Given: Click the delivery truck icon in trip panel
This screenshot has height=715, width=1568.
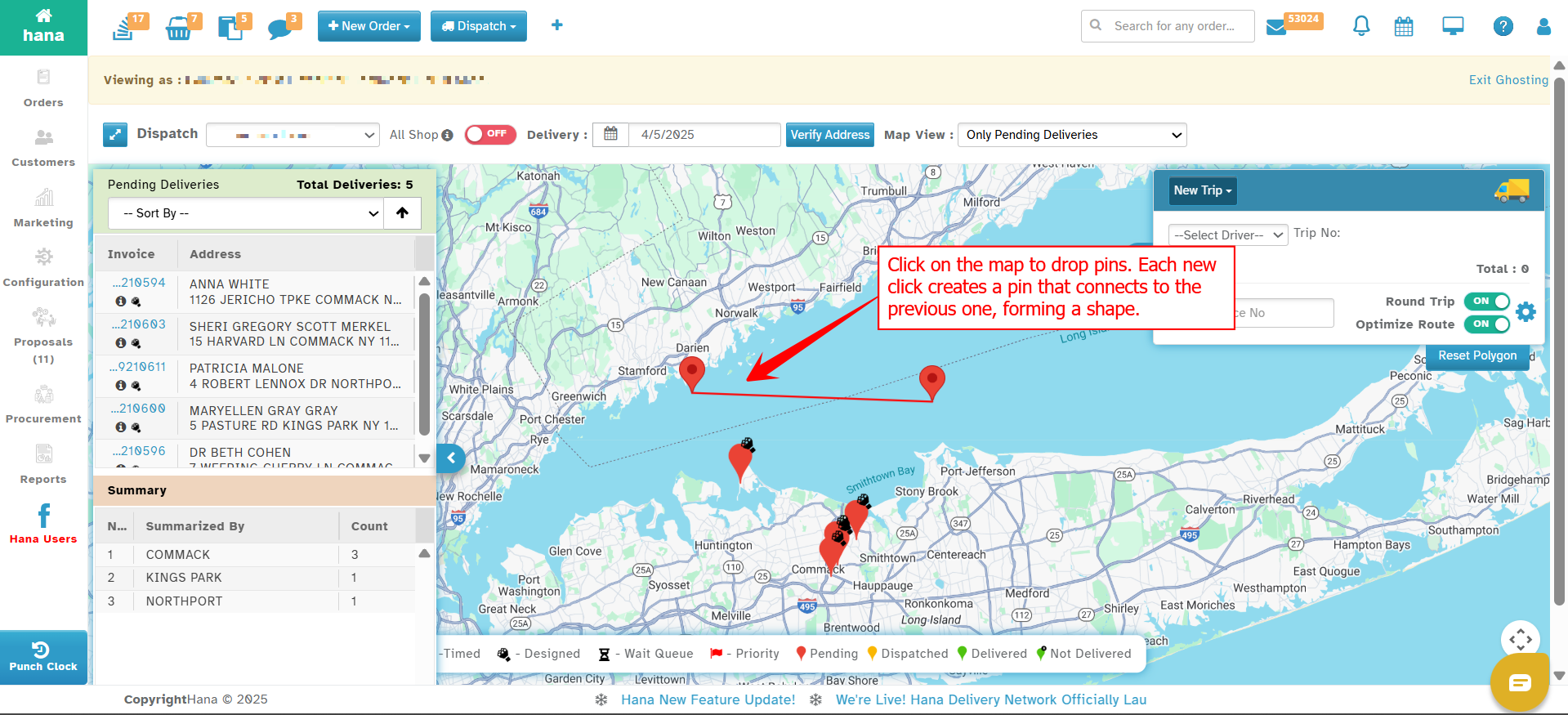Looking at the screenshot, I should point(1512,190).
